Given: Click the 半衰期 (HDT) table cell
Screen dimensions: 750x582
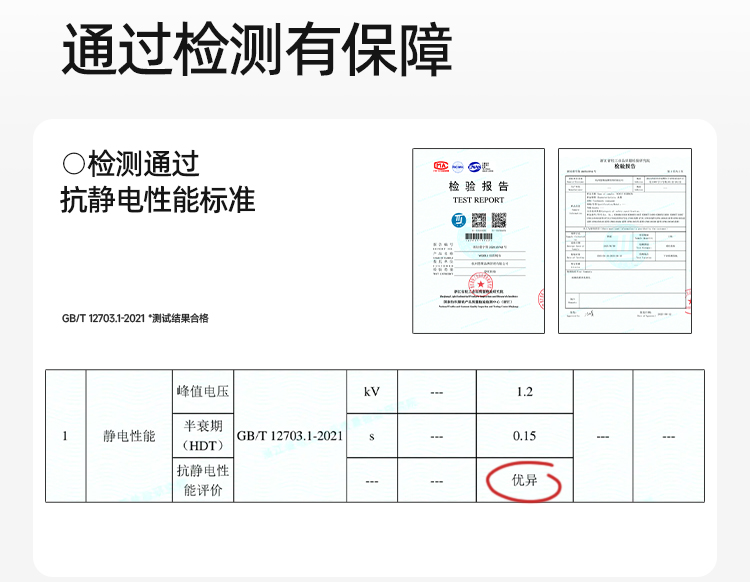Looking at the screenshot, I should pos(203,436).
